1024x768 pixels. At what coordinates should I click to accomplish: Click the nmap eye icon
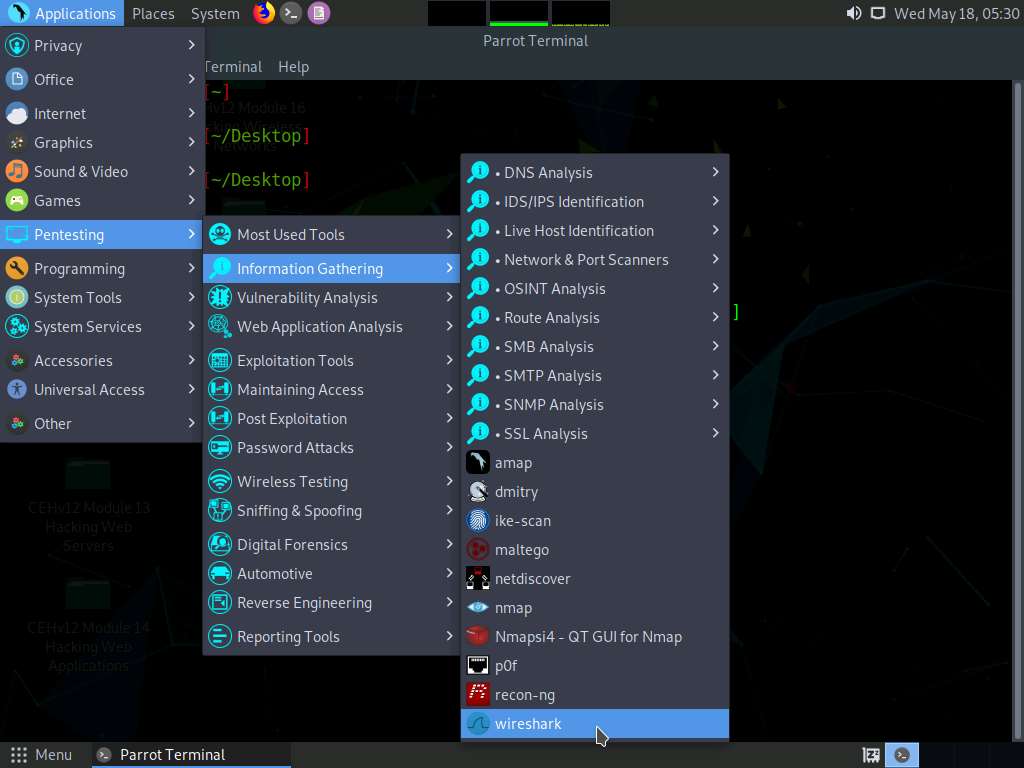click(x=478, y=608)
